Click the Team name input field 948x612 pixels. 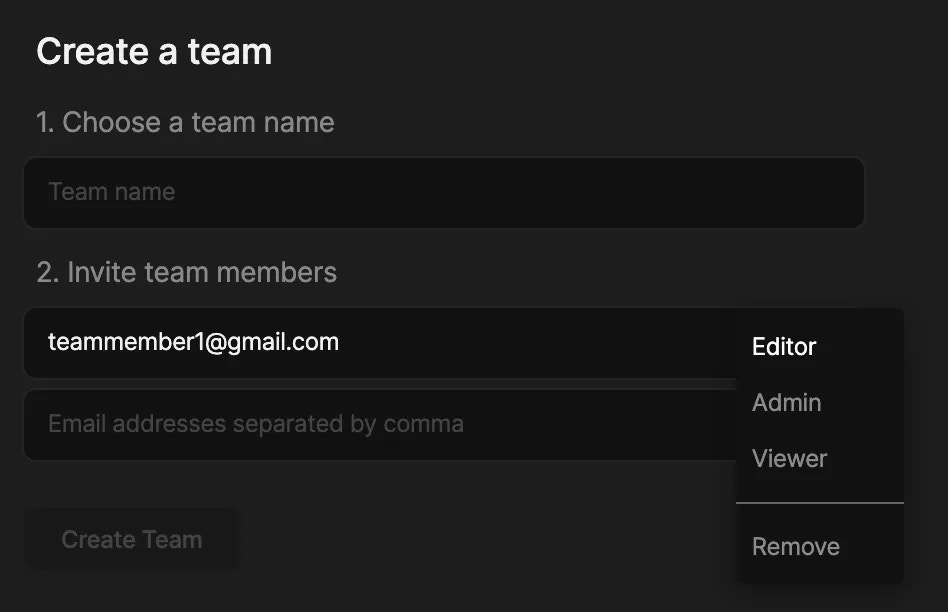(443, 192)
